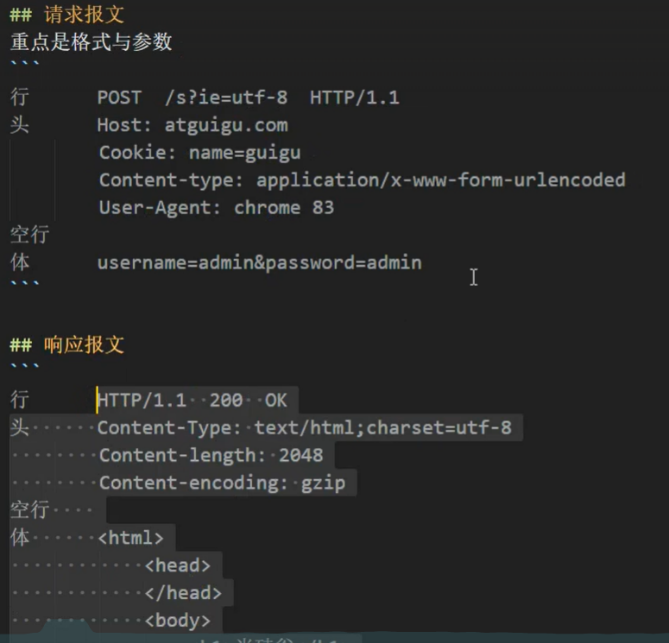Click the opening <body> tag

tap(177, 621)
